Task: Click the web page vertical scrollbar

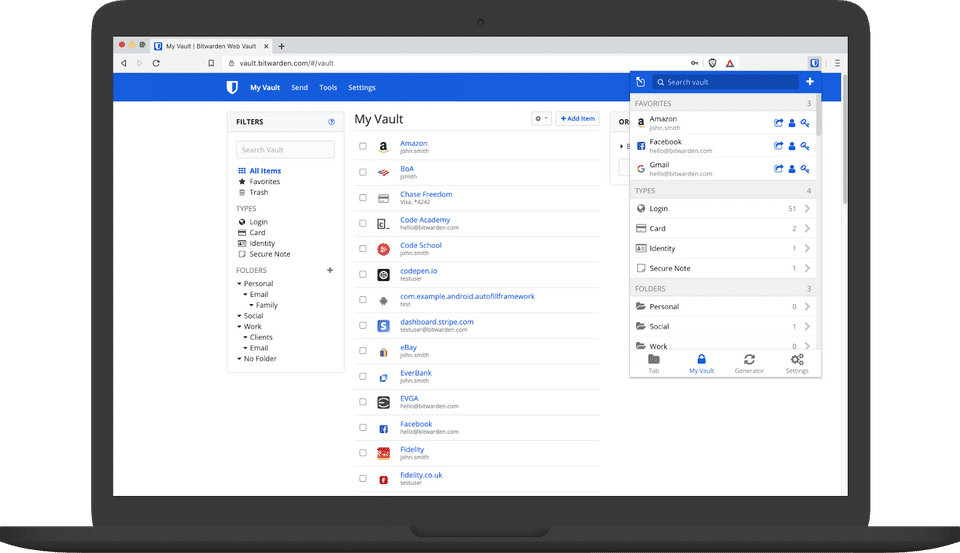Action: pyautogui.click(x=845, y=140)
